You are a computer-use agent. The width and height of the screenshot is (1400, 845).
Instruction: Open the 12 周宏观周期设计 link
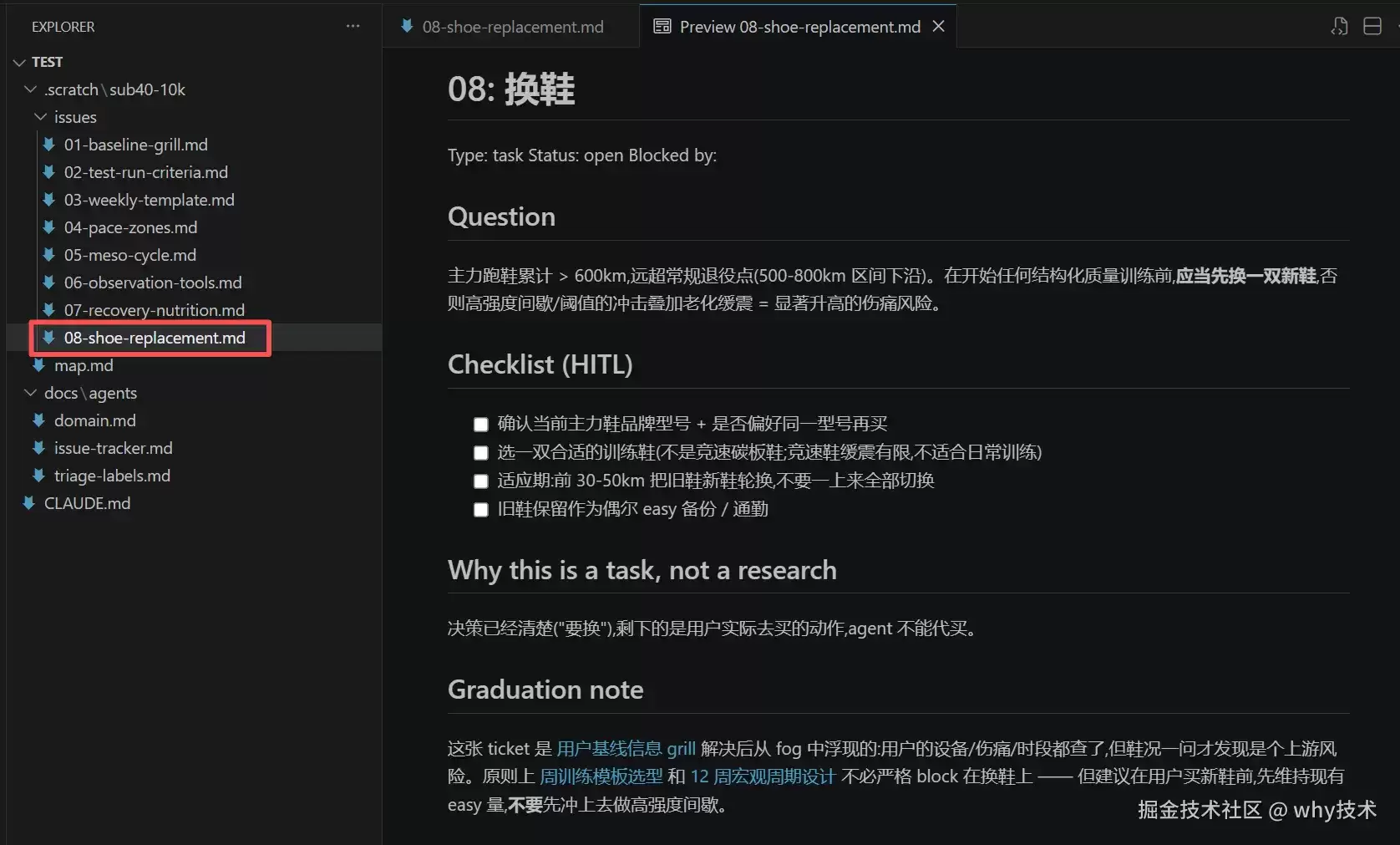763,776
